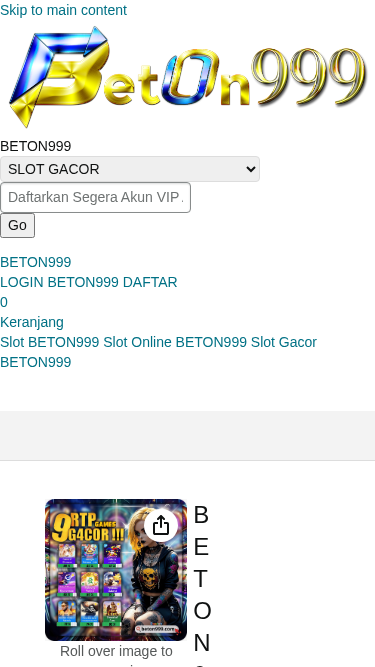375x667 pixels.
Task: Focus the Daftarkan Segera Akun VIP field
Action: 95,197
